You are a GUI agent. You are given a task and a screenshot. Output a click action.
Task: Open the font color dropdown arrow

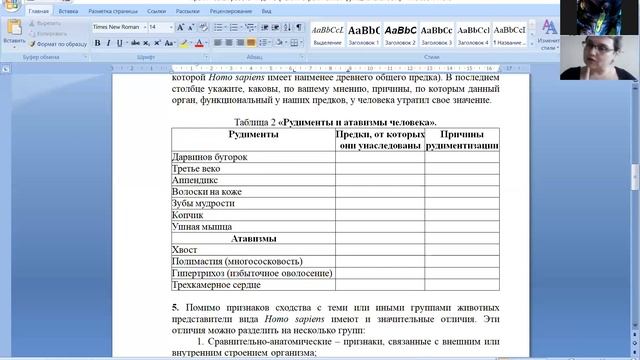tap(207, 43)
